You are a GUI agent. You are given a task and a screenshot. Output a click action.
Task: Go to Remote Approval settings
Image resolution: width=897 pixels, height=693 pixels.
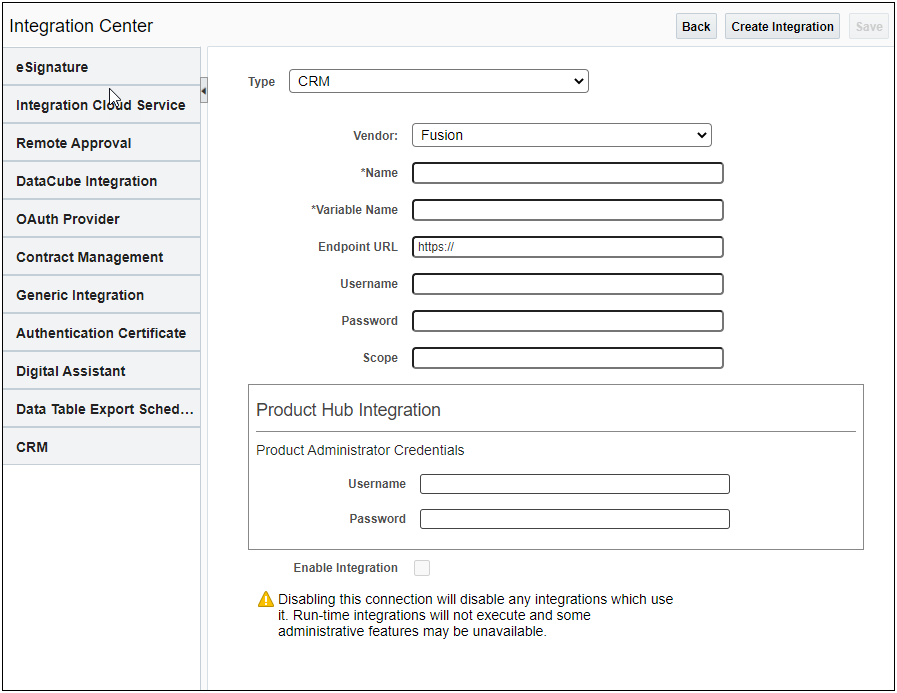101,143
